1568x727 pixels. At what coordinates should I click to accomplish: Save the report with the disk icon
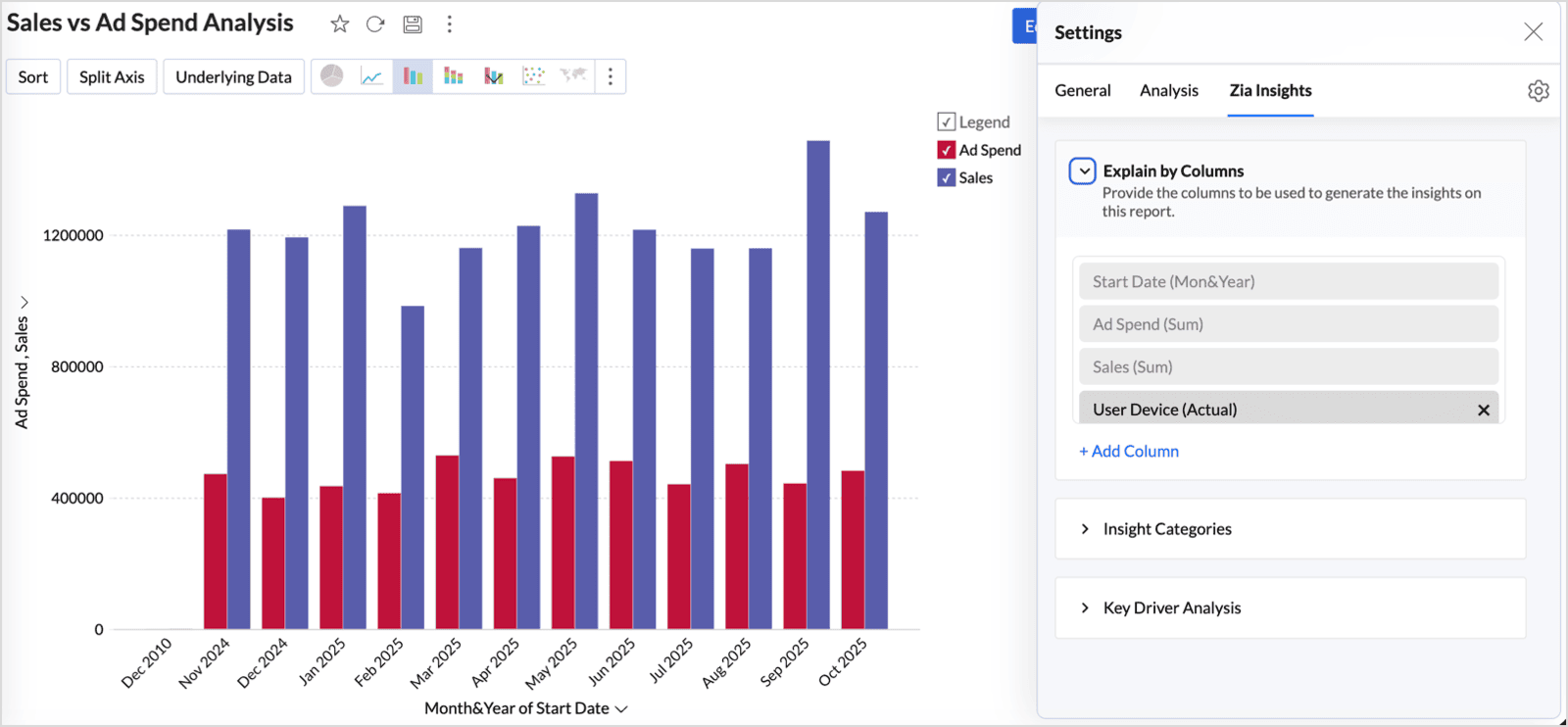pyautogui.click(x=413, y=24)
